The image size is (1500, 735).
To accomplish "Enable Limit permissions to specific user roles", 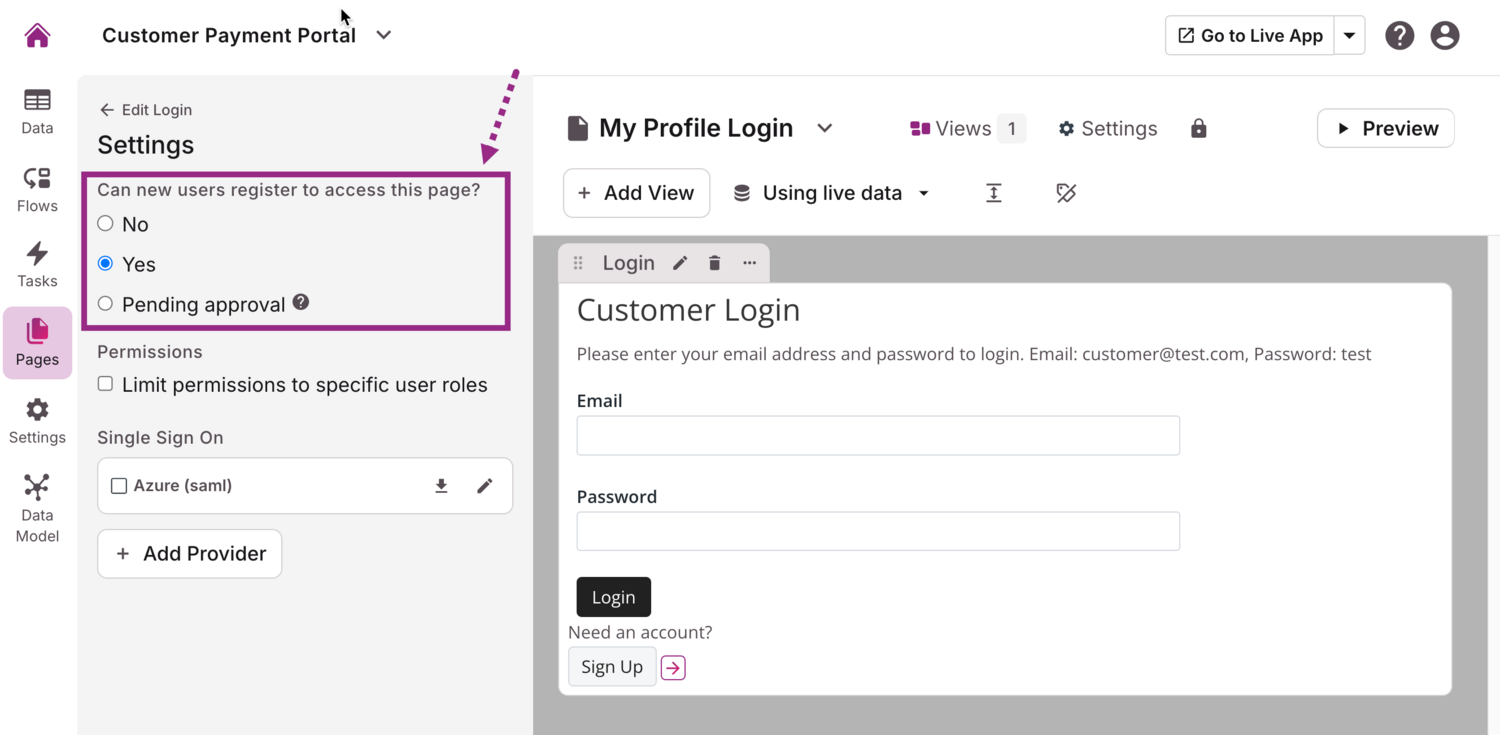I will pos(105,385).
